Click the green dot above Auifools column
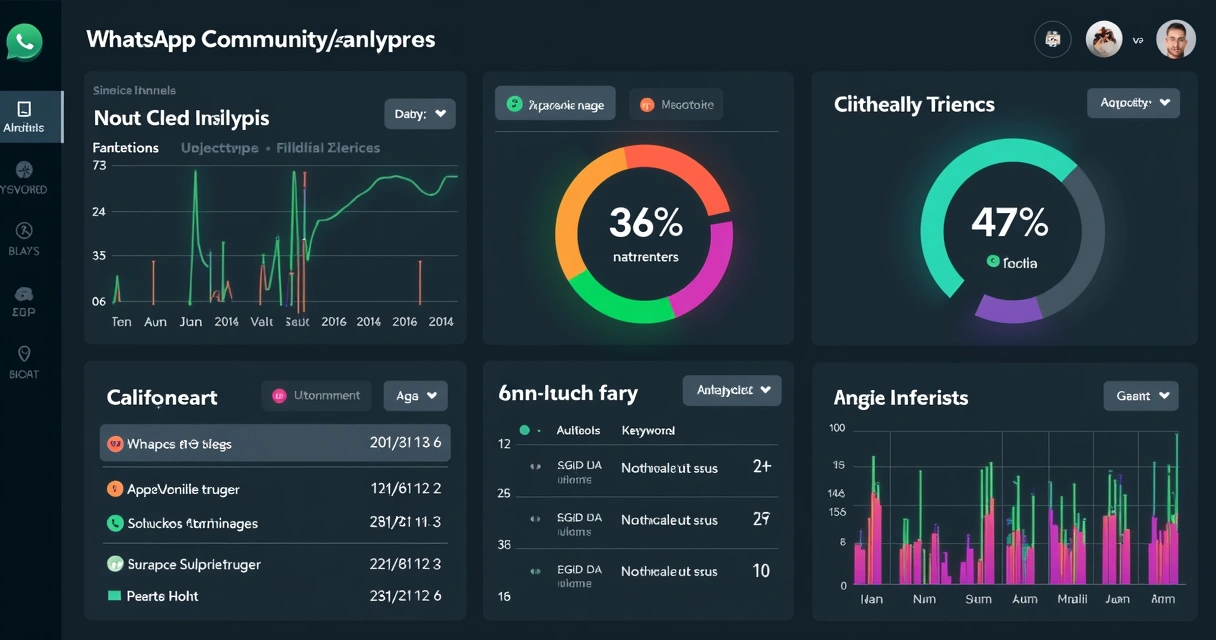The image size is (1216, 640). click(524, 430)
